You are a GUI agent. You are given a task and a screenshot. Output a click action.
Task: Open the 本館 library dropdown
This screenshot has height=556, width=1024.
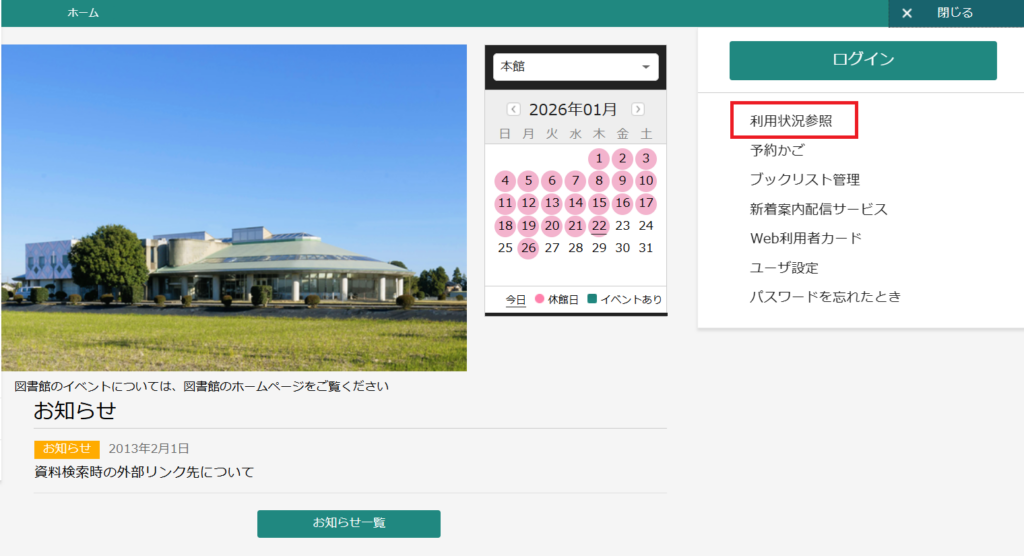(575, 67)
